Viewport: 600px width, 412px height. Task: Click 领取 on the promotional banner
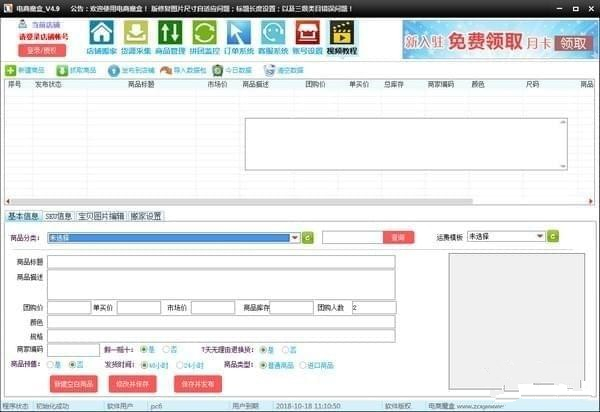pos(574,44)
